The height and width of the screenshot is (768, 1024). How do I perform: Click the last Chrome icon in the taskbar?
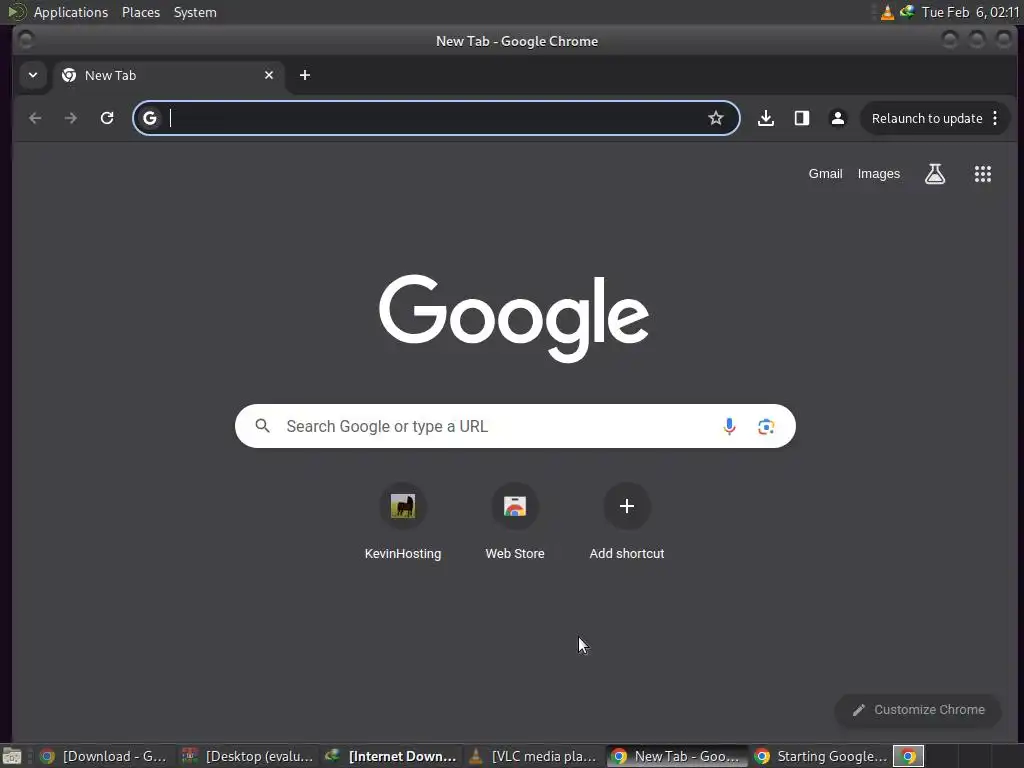tap(908, 757)
